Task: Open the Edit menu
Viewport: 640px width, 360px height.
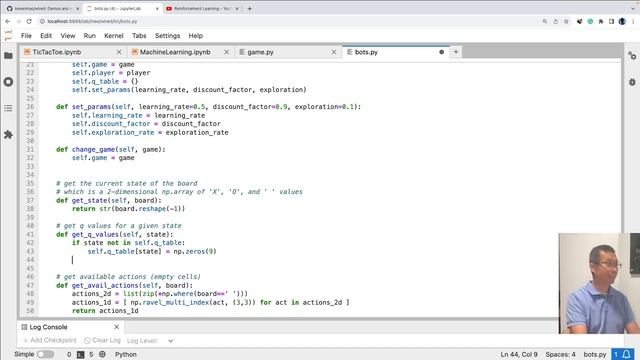Action: [46, 36]
